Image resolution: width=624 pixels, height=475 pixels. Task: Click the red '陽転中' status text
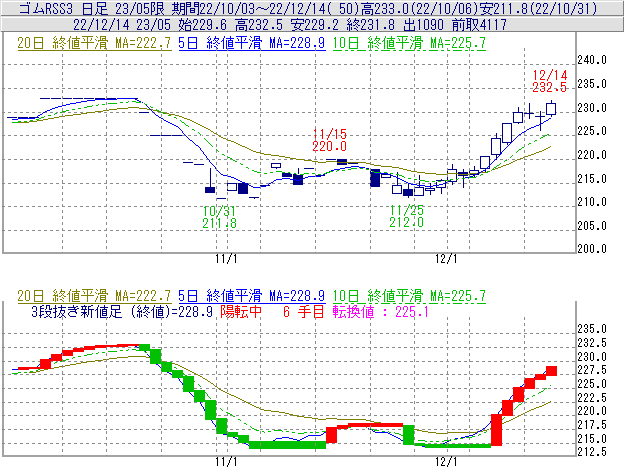pos(241,311)
